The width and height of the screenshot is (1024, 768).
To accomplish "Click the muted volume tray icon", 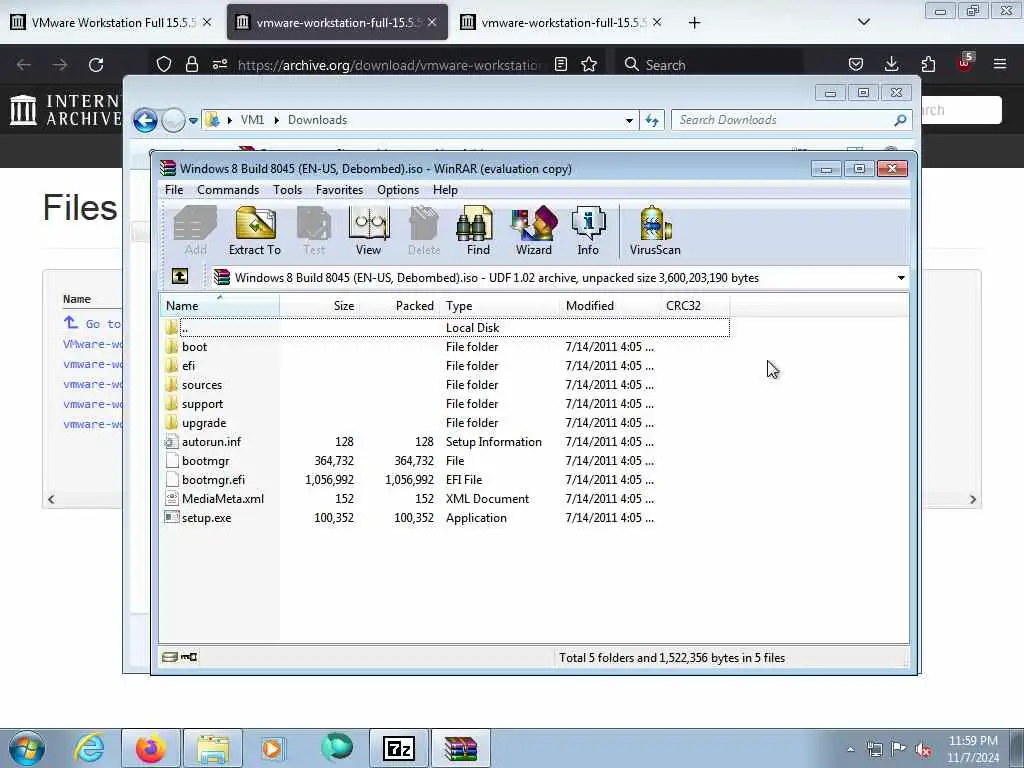I will (923, 749).
